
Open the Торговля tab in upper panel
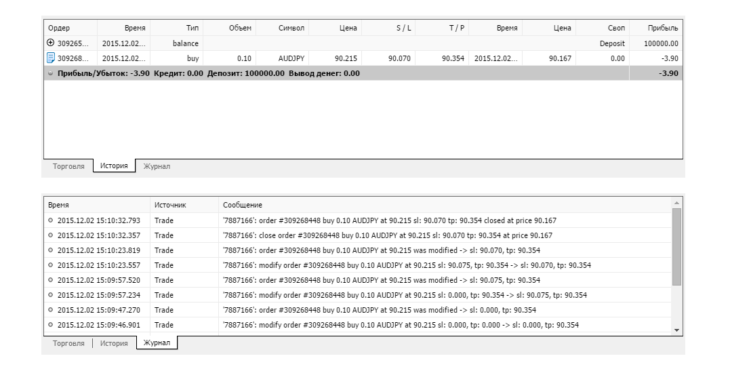[x=68, y=166]
